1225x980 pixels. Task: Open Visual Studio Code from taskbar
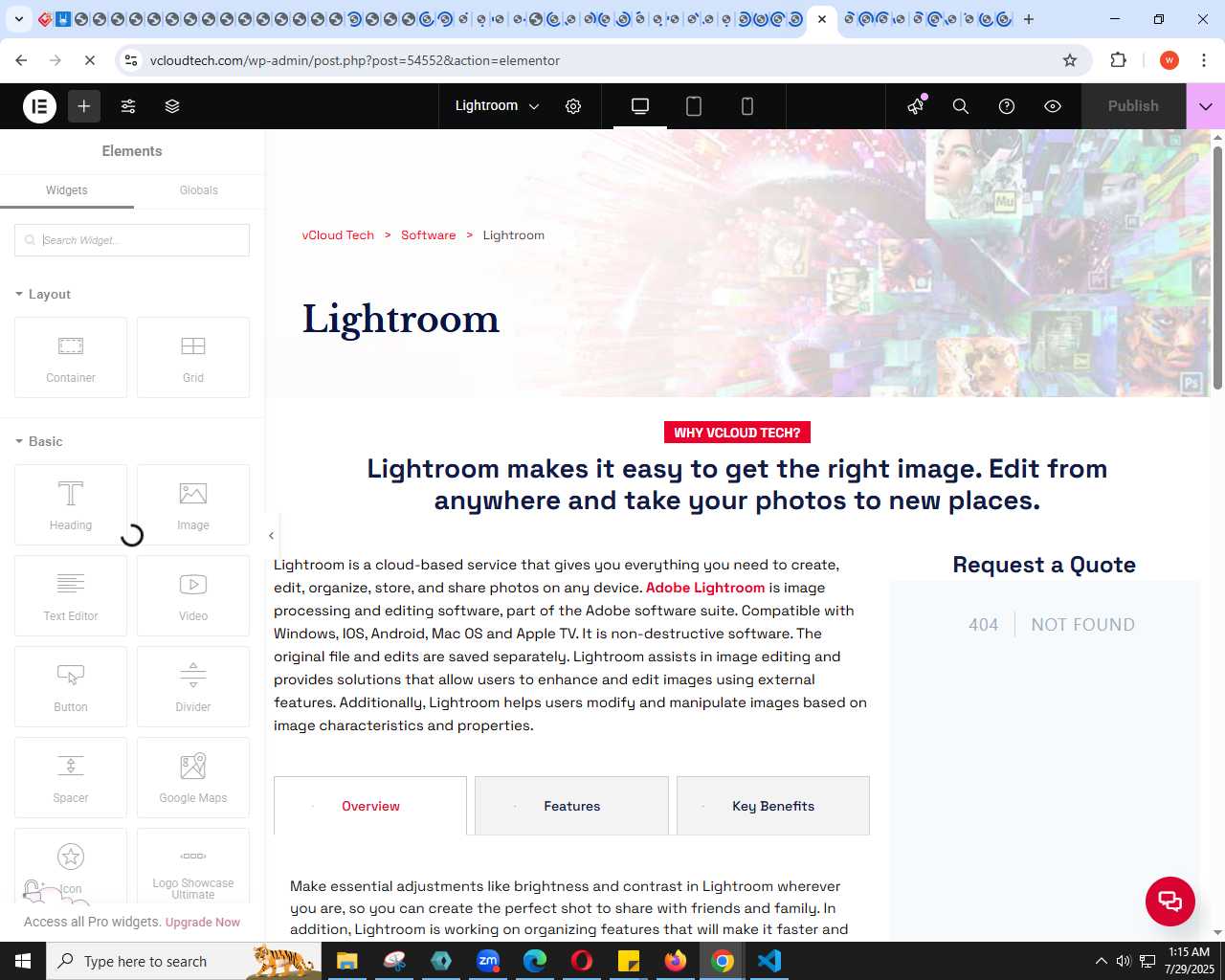[769, 961]
